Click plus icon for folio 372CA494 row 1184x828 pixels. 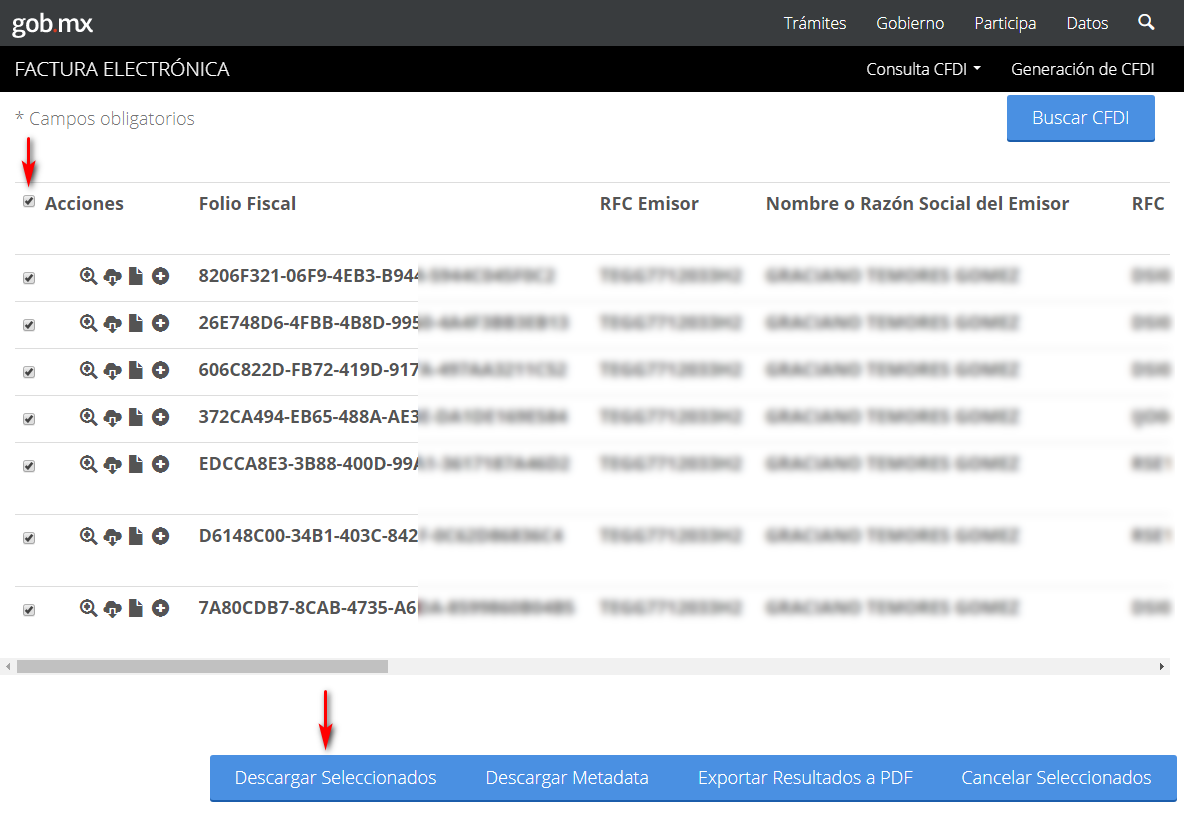click(x=160, y=417)
